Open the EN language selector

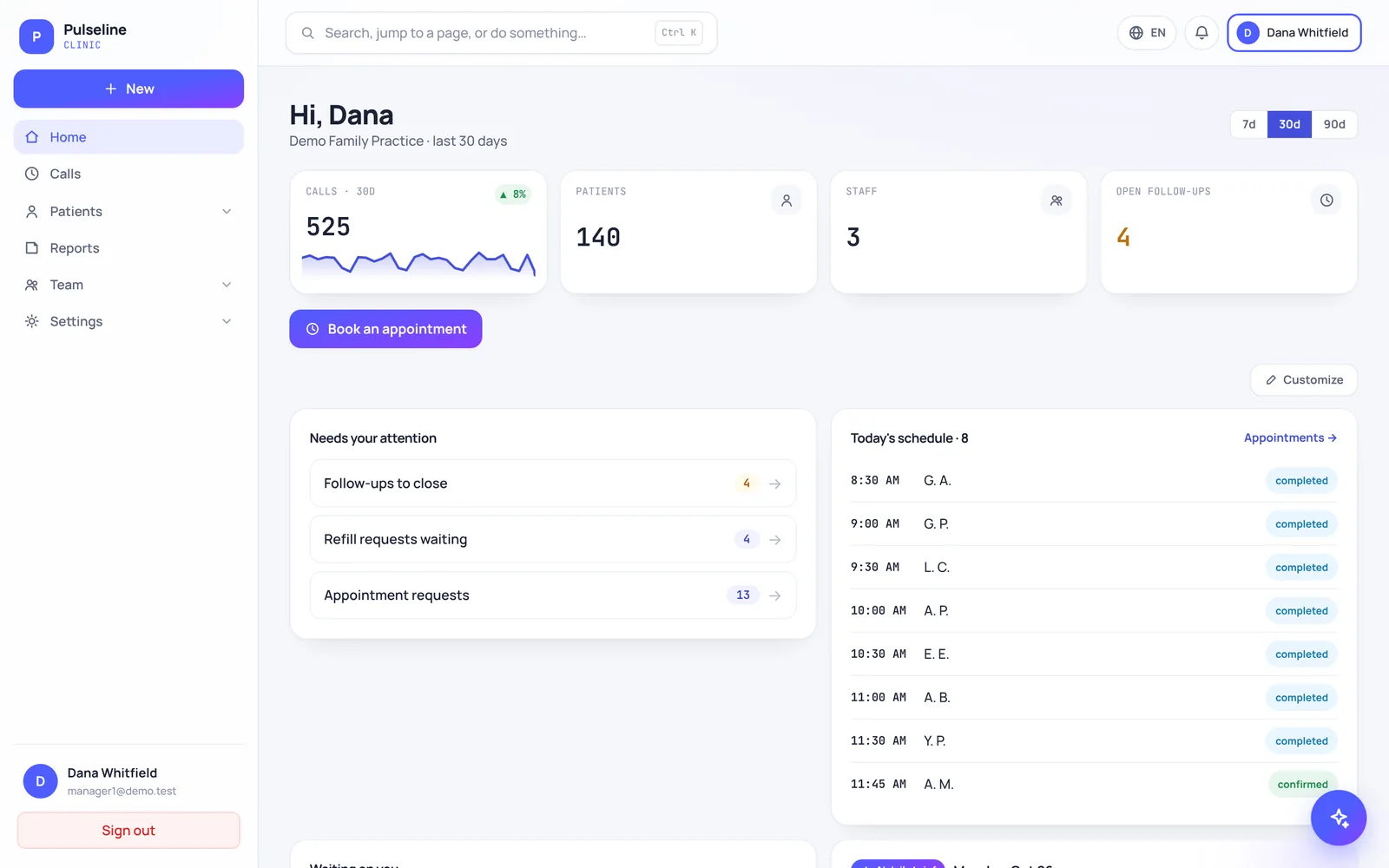coord(1146,33)
